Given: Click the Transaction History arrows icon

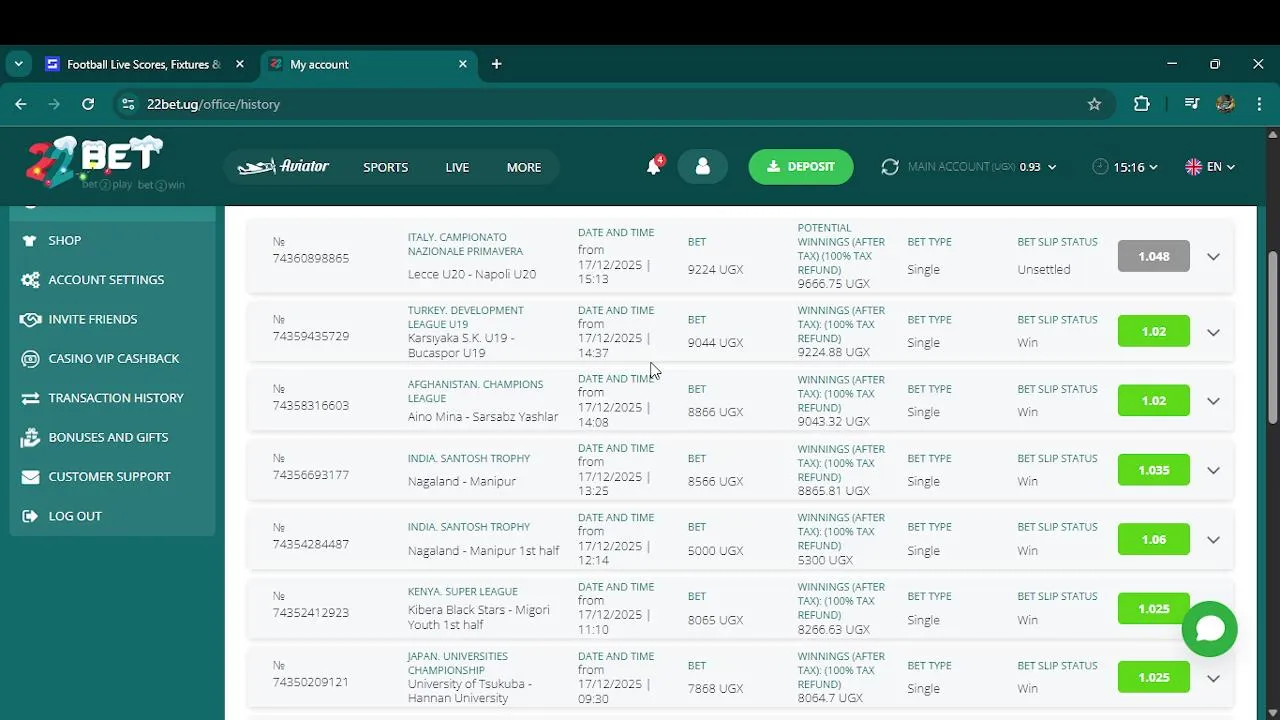Looking at the screenshot, I should tap(30, 398).
